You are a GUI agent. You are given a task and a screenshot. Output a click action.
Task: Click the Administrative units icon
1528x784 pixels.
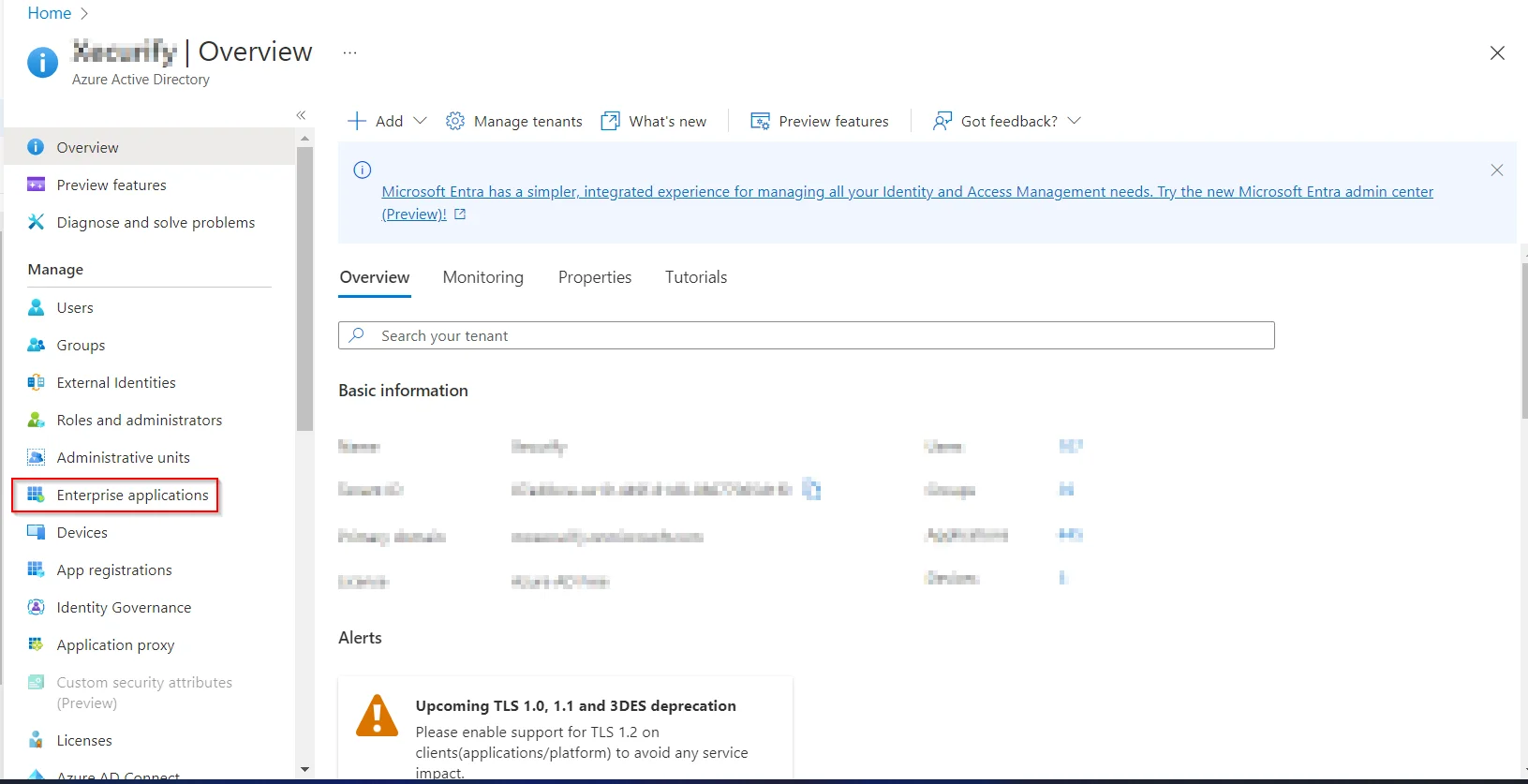(x=36, y=457)
